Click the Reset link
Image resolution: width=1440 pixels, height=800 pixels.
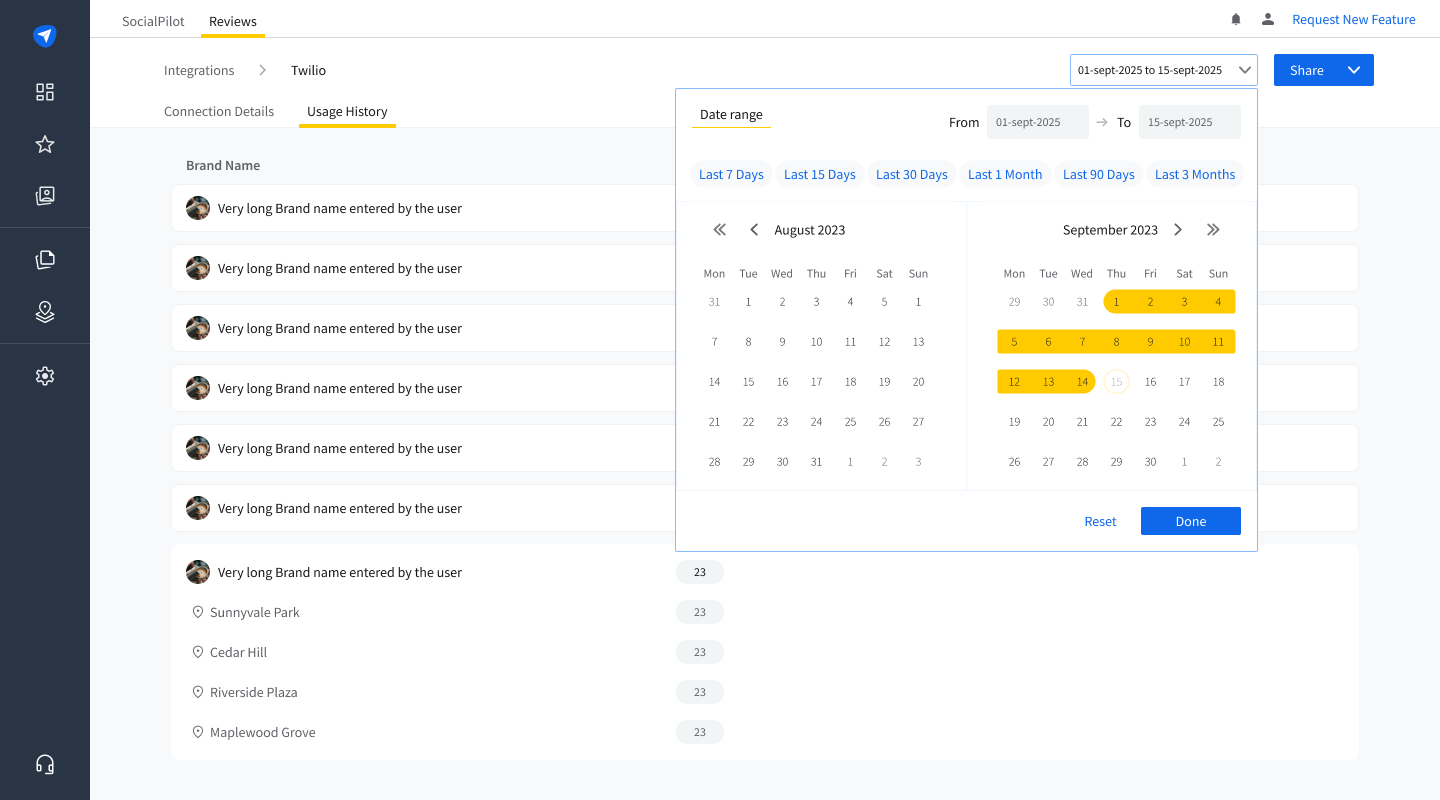[x=1100, y=521]
